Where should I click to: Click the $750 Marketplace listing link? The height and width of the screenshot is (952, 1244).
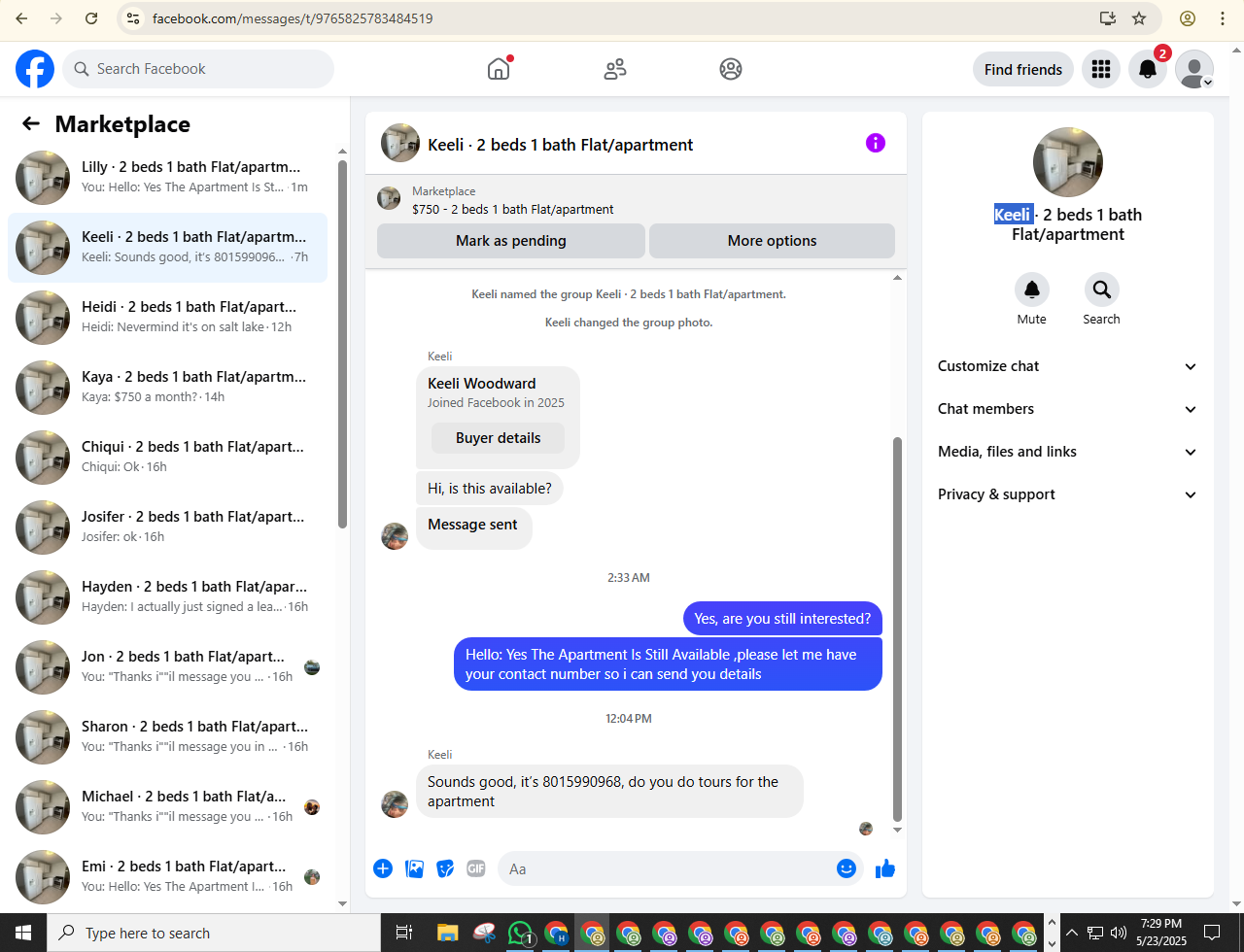[x=512, y=209]
